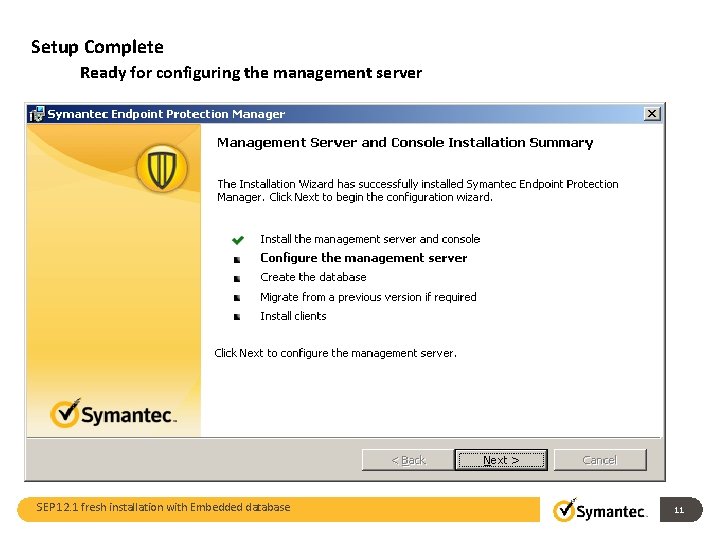This screenshot has height=540, width=720.
Task: Click 'Install the management server and console' text
Action: tap(370, 239)
